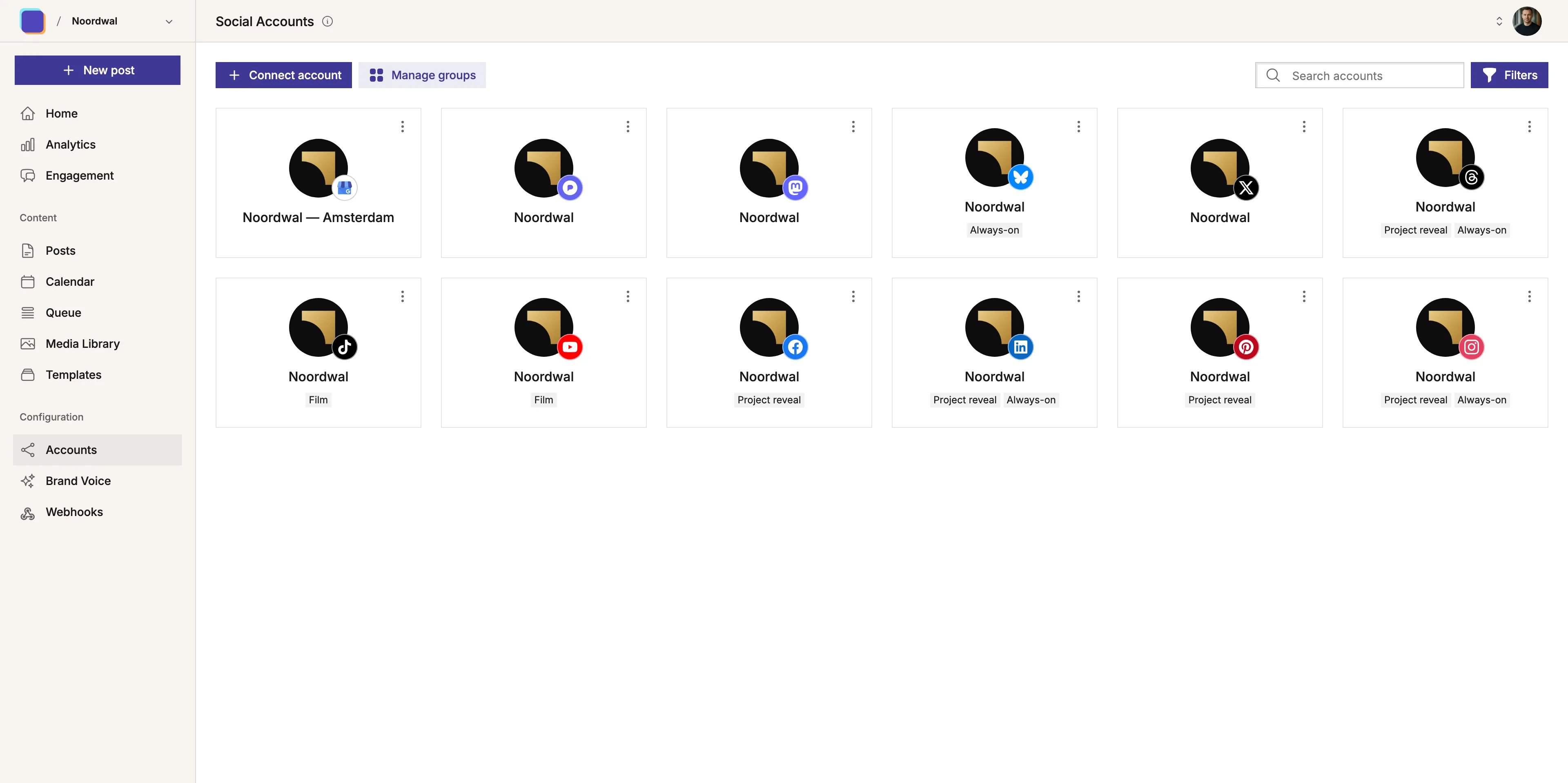Click the up-down switcher arrows near profile

1499,21
